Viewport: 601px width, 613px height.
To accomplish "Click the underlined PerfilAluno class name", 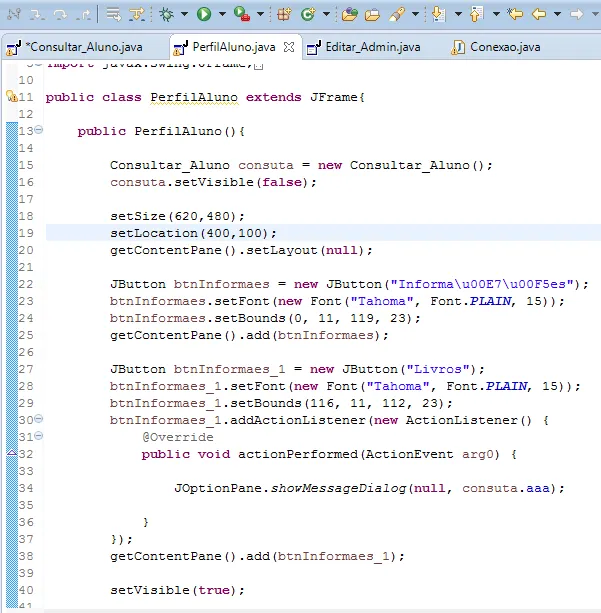I will [x=194, y=97].
